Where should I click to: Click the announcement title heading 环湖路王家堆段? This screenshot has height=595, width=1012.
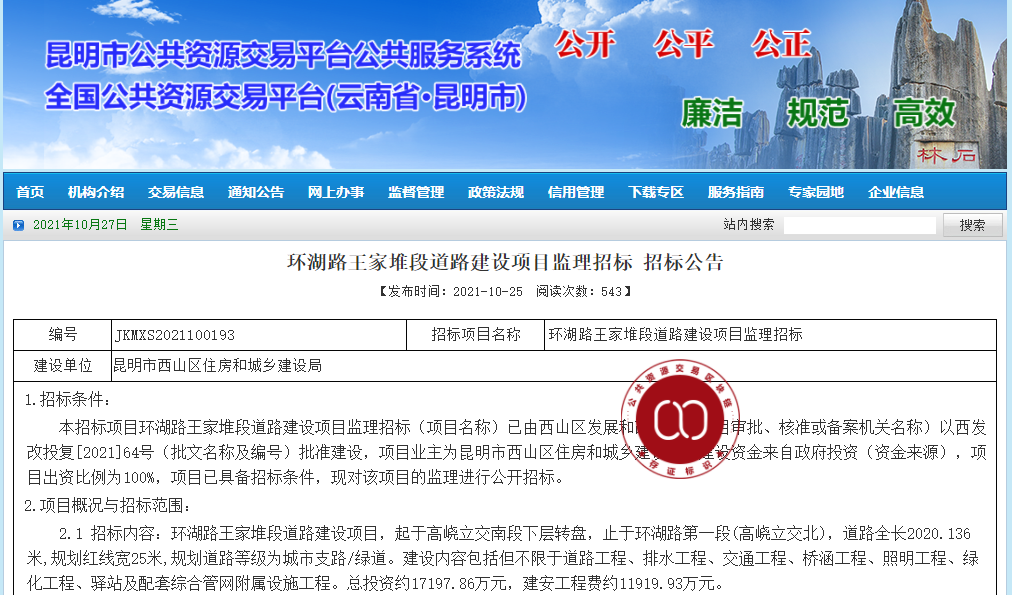pos(505,264)
